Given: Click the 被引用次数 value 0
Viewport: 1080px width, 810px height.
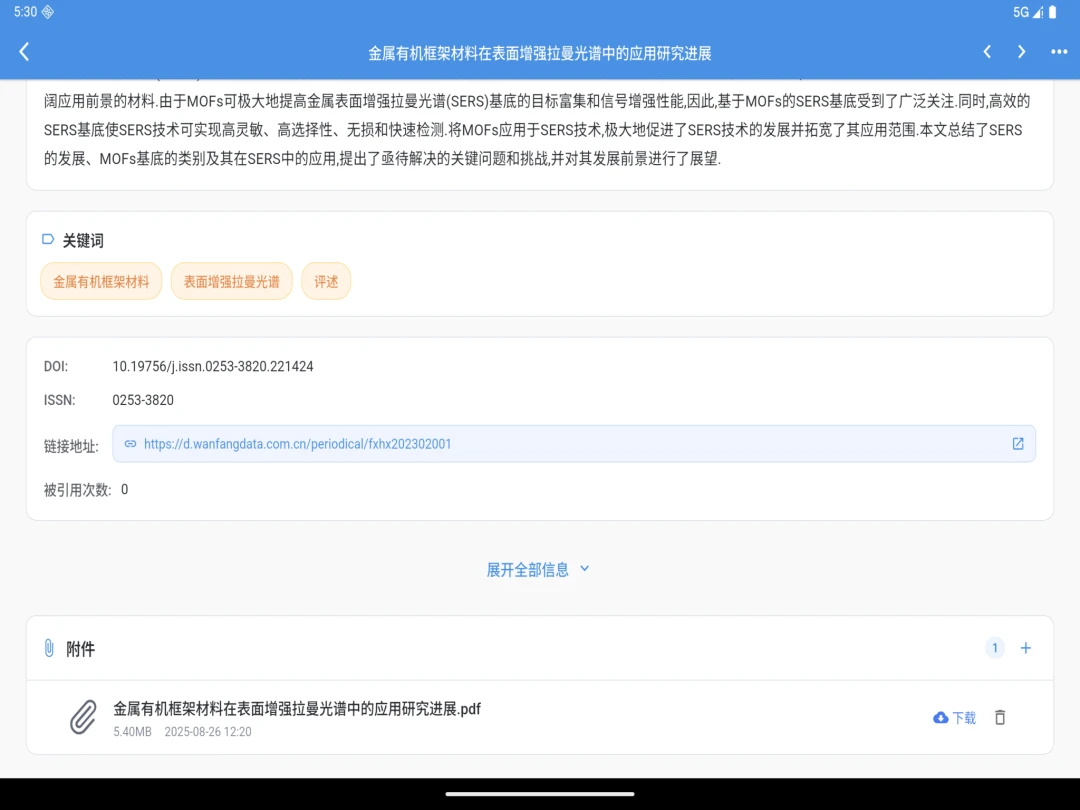Looking at the screenshot, I should [125, 490].
